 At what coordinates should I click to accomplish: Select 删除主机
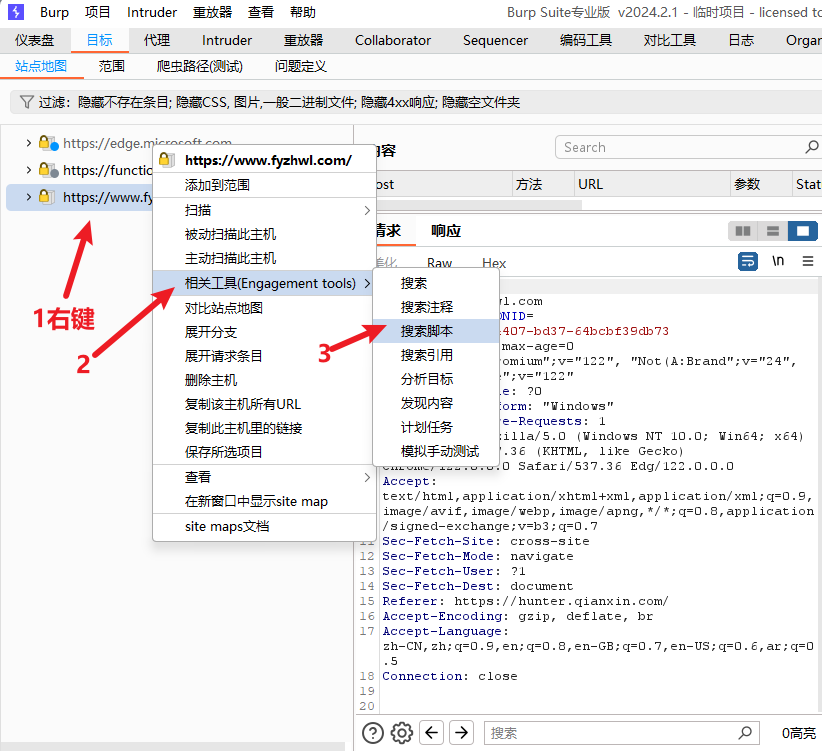pyautogui.click(x=264, y=380)
